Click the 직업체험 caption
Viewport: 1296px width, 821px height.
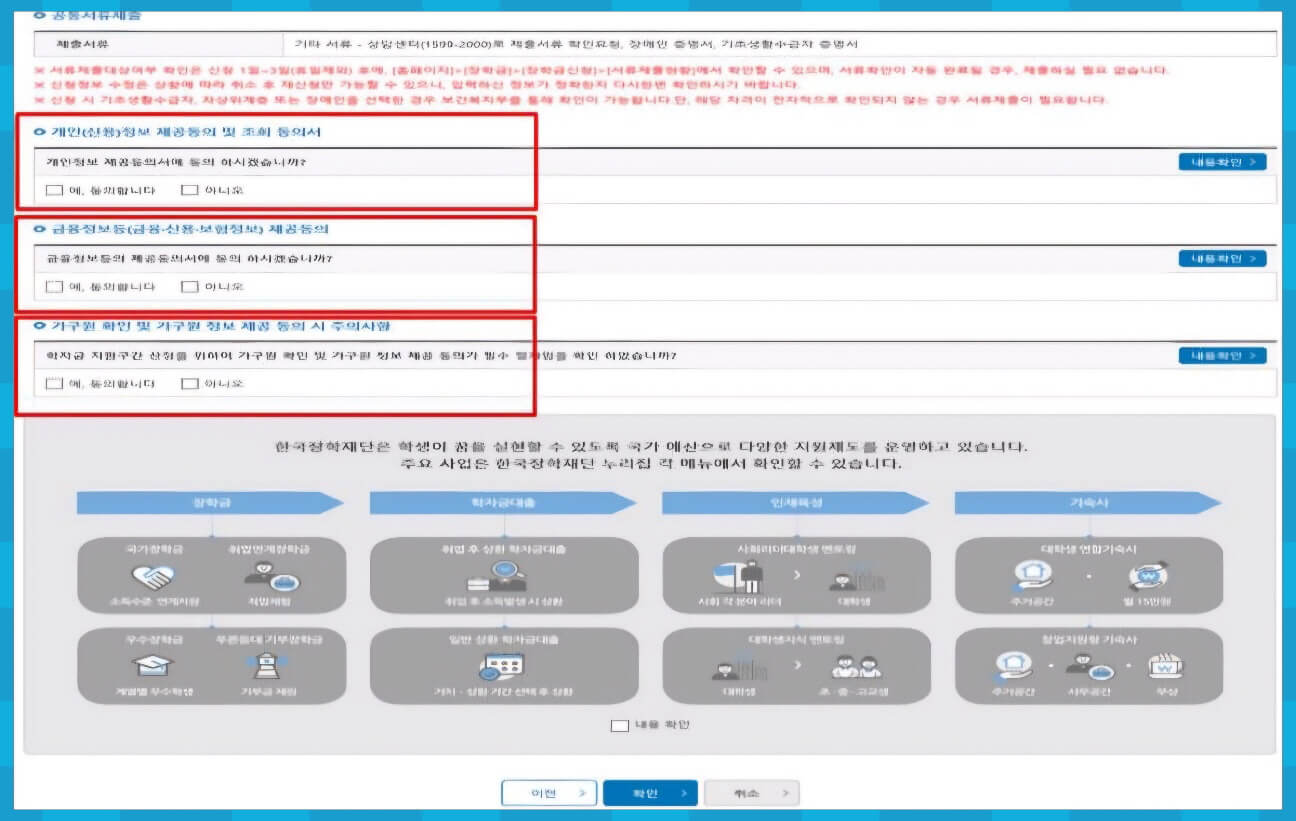(x=271, y=602)
